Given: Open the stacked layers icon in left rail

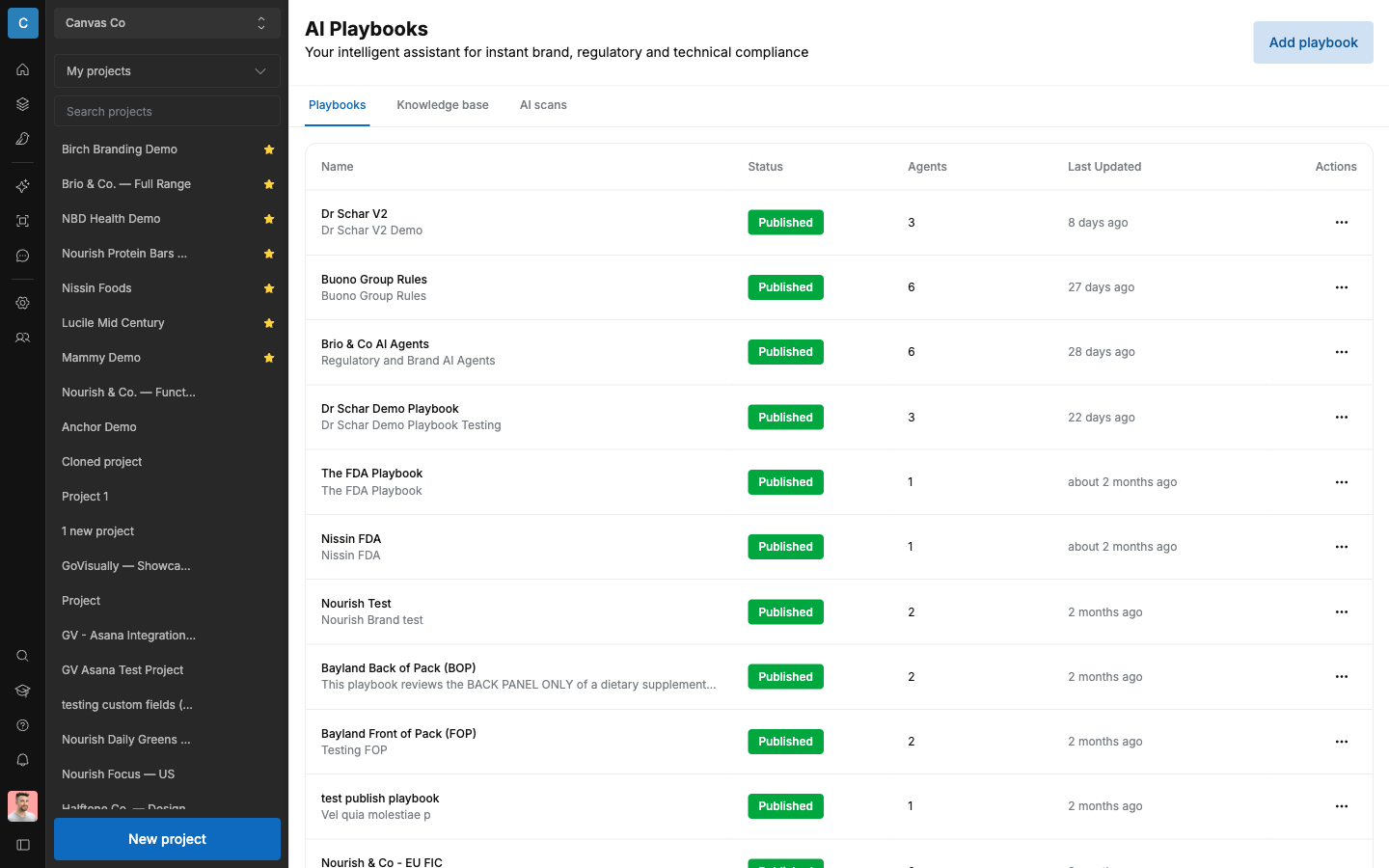Looking at the screenshot, I should (x=22, y=104).
